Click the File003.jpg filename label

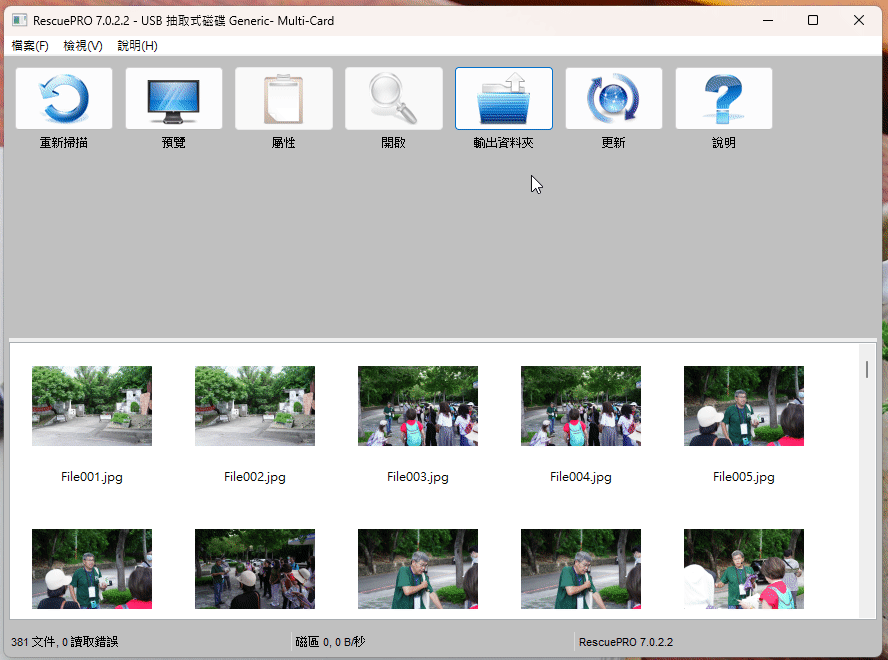[418, 477]
